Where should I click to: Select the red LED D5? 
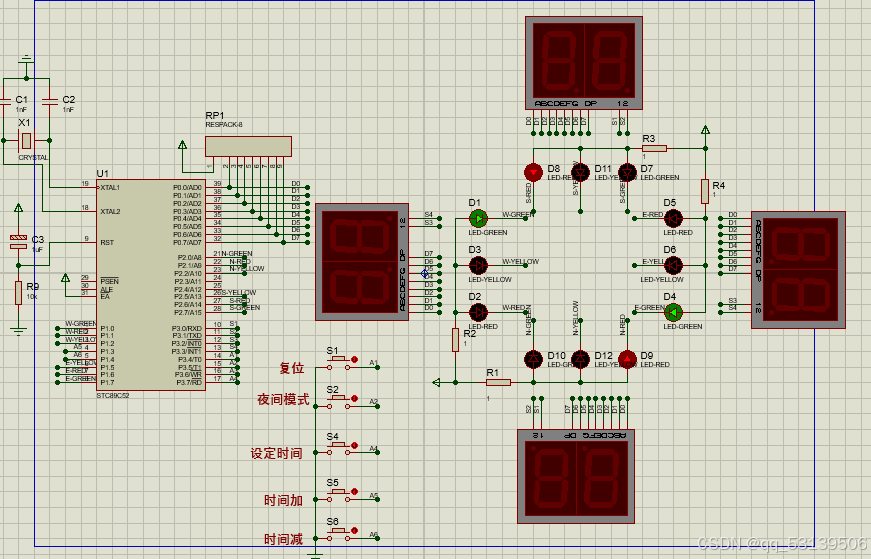[x=673, y=218]
